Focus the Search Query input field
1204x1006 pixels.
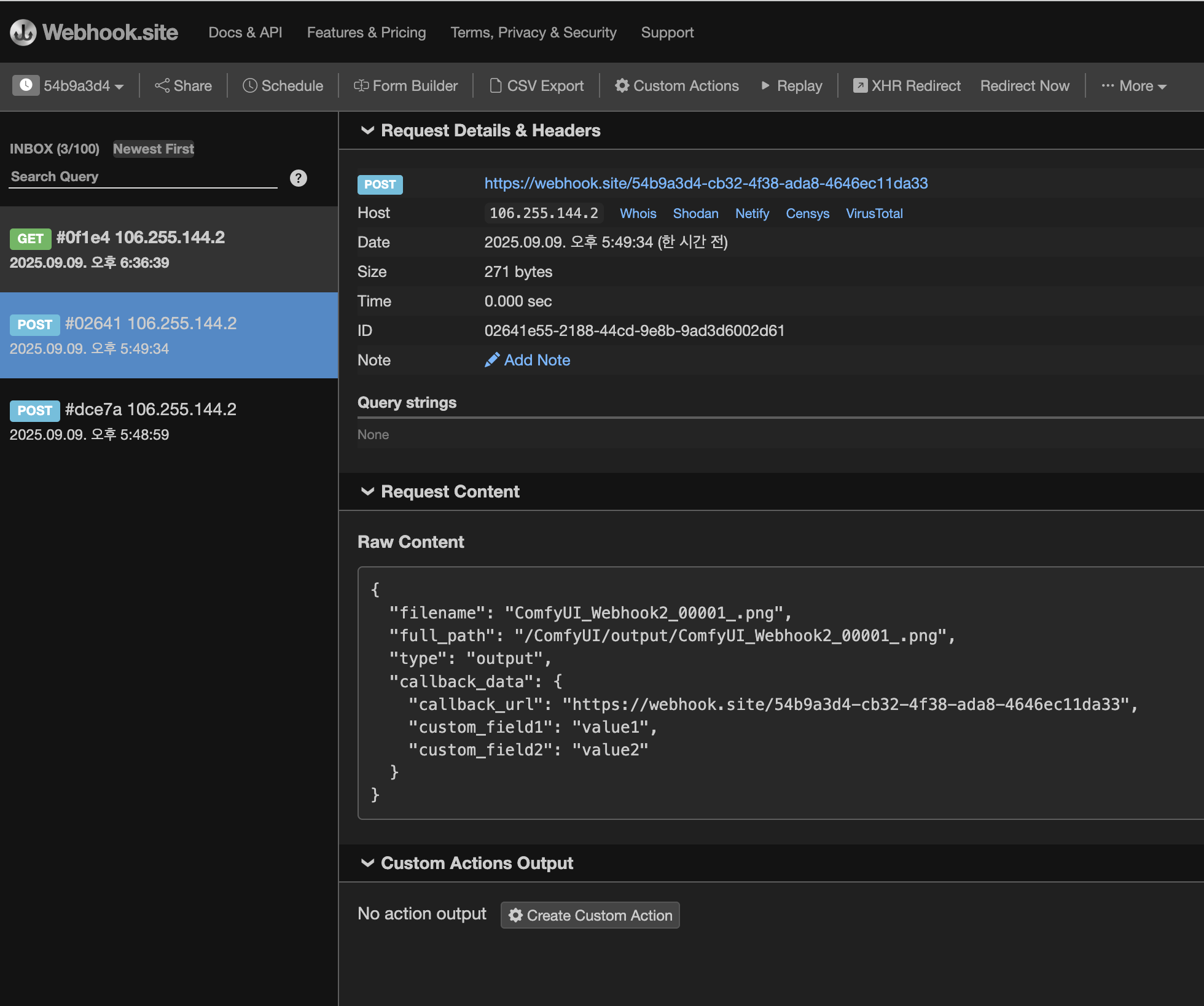tap(143, 177)
